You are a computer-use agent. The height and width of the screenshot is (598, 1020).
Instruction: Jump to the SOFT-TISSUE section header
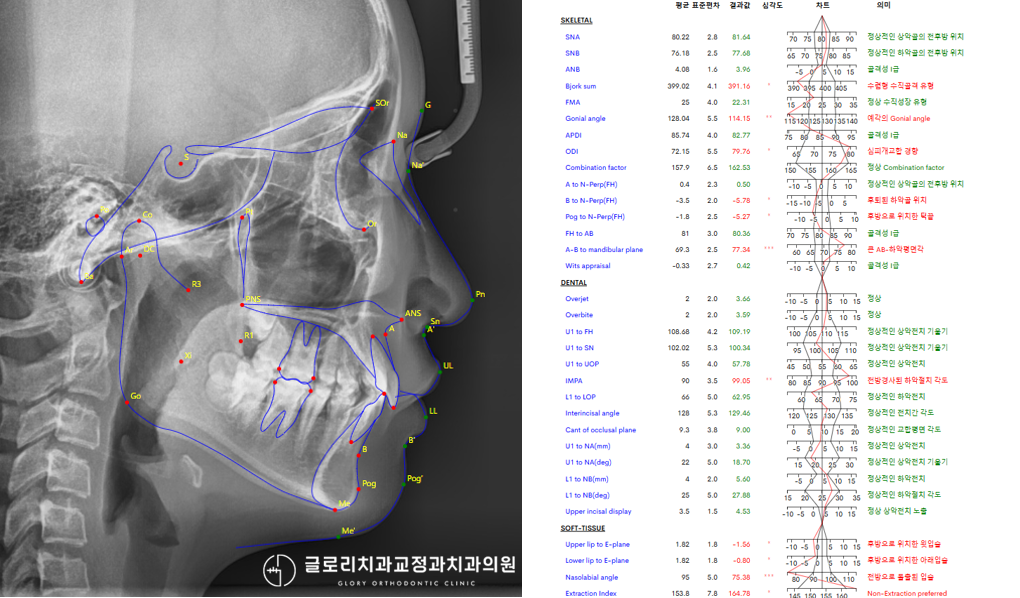point(583,528)
